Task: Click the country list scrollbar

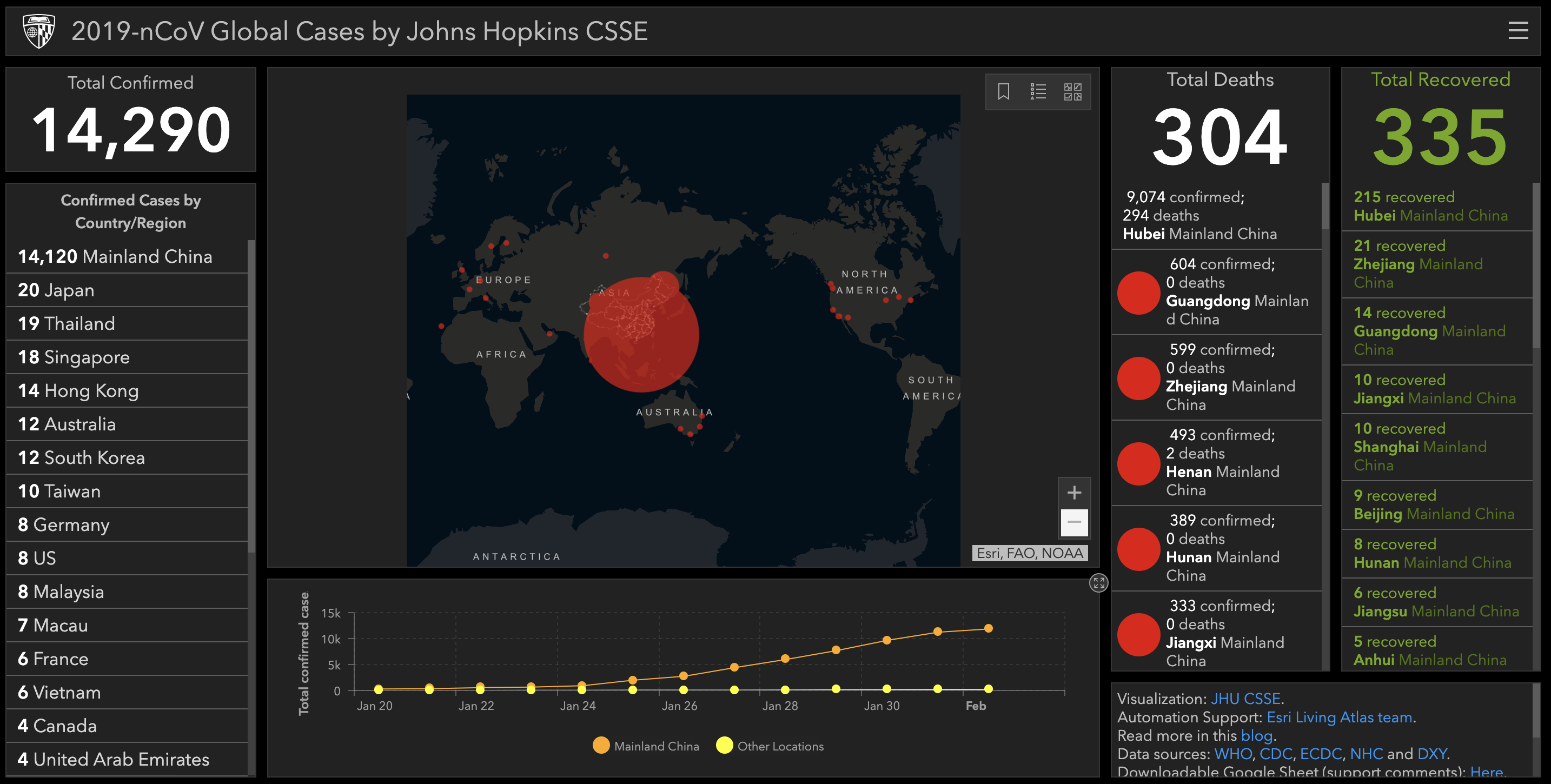Action: pyautogui.click(x=251, y=396)
